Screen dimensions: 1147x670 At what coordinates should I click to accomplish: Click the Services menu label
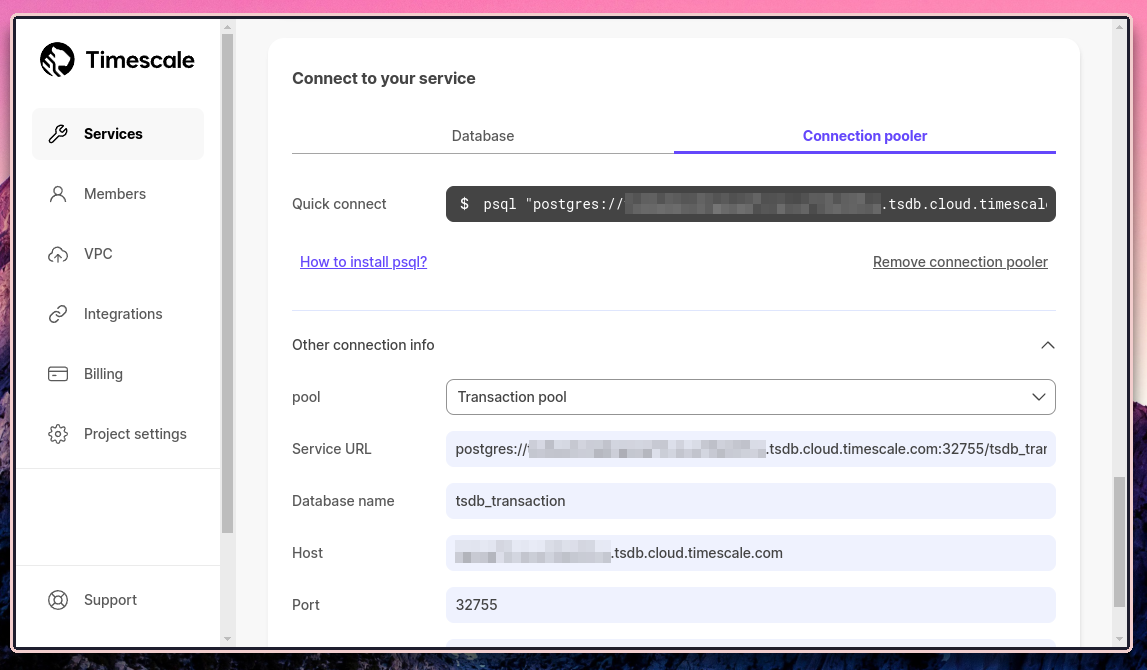[x=113, y=134]
